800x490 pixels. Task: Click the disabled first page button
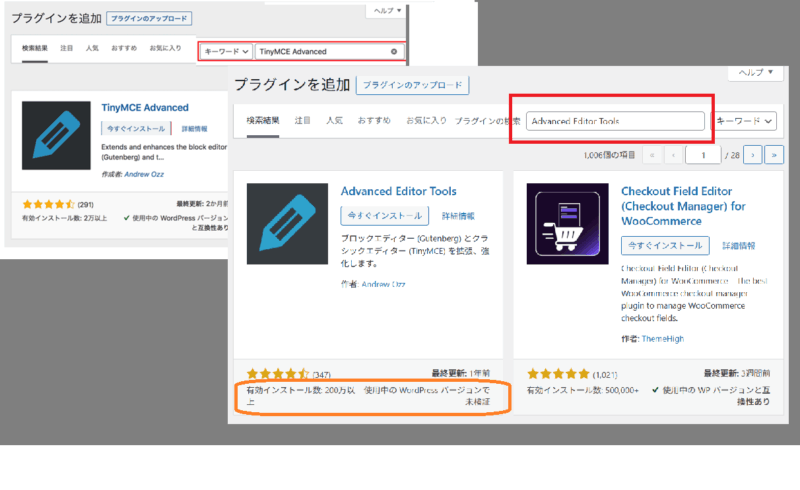point(652,155)
